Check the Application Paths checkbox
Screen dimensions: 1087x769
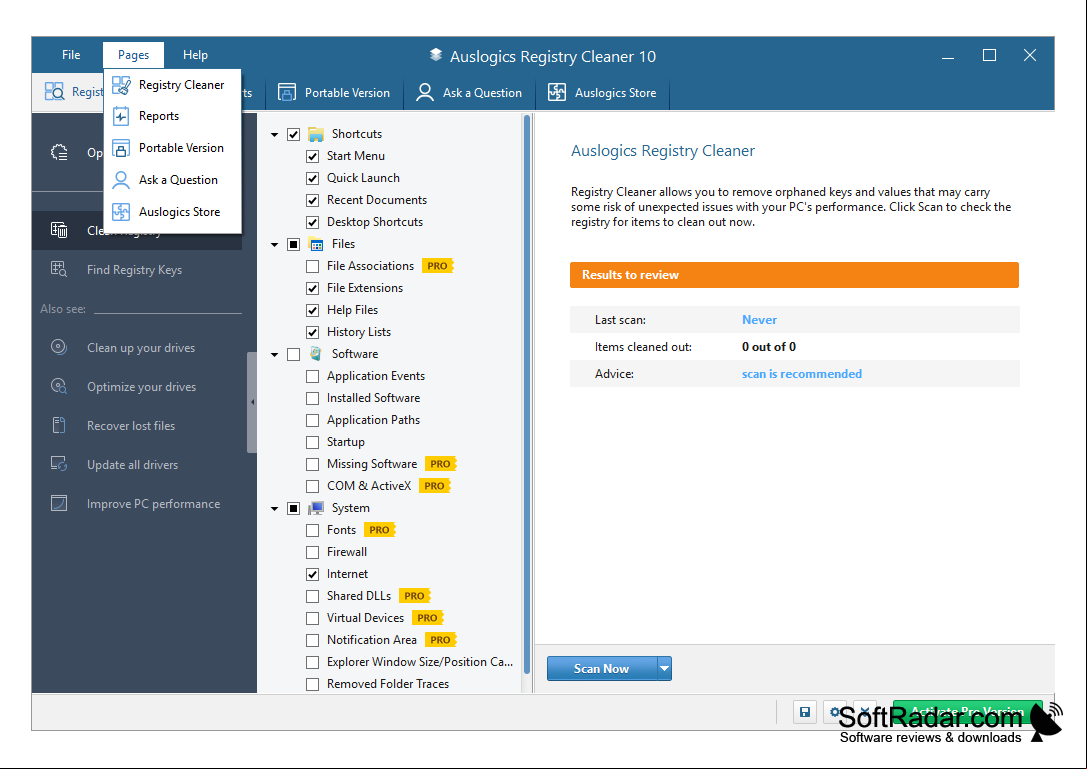(x=313, y=420)
